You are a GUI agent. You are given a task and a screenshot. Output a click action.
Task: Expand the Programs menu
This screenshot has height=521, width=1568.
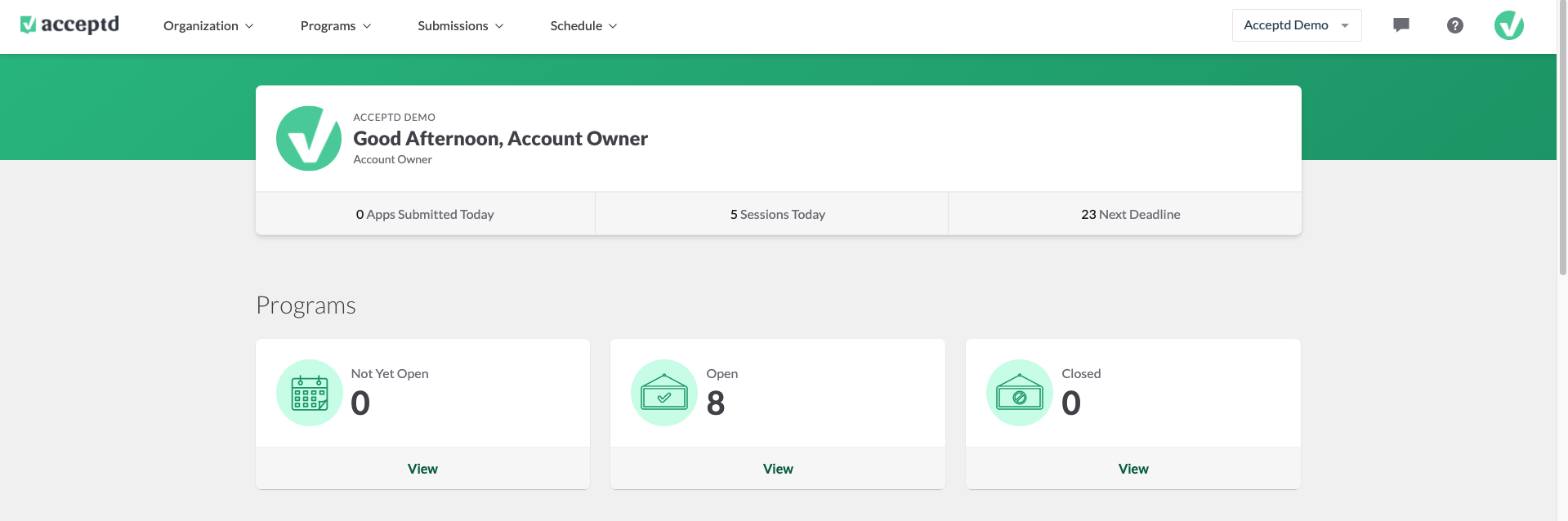tap(336, 26)
